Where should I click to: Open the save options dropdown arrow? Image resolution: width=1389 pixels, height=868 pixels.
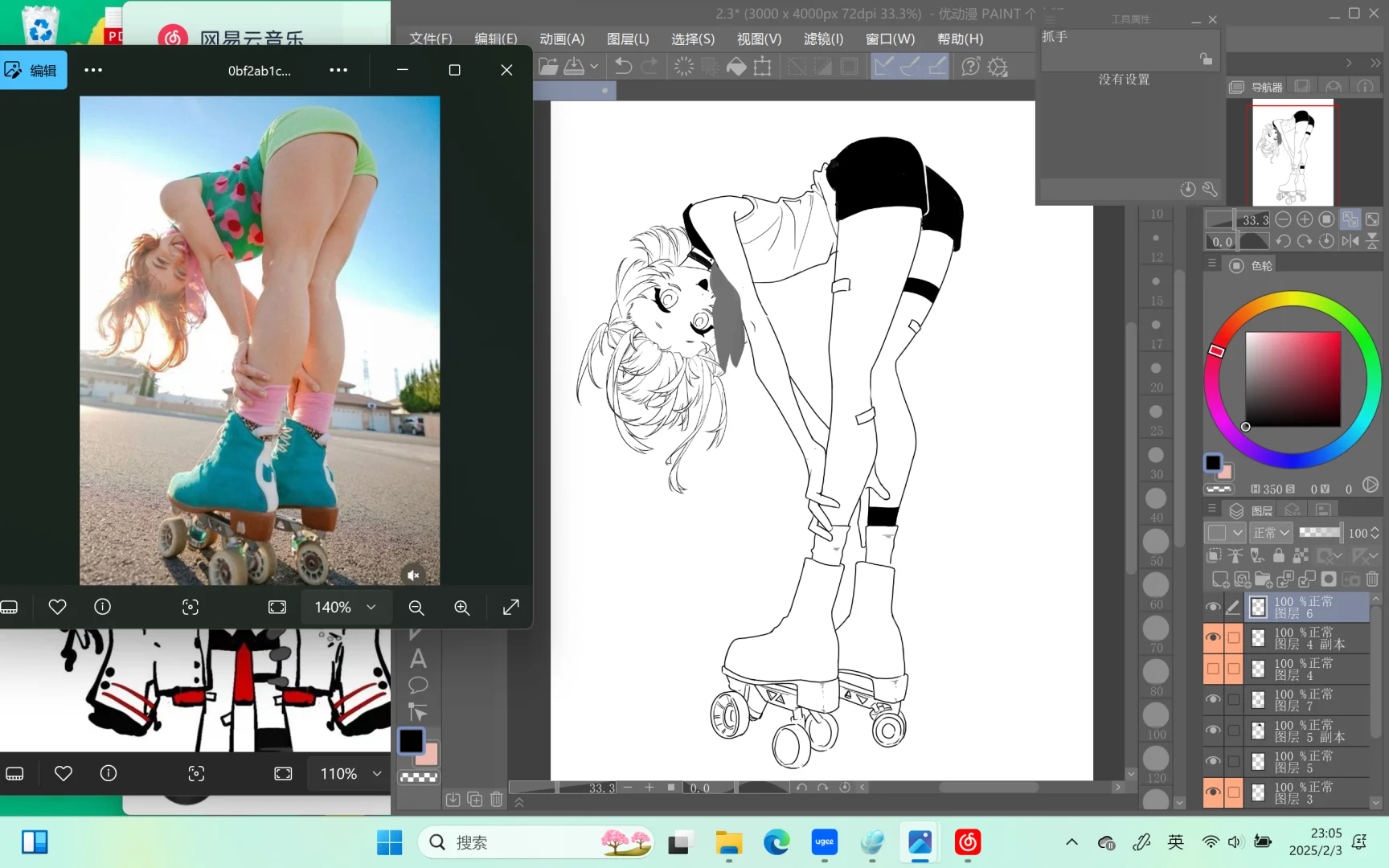594,67
